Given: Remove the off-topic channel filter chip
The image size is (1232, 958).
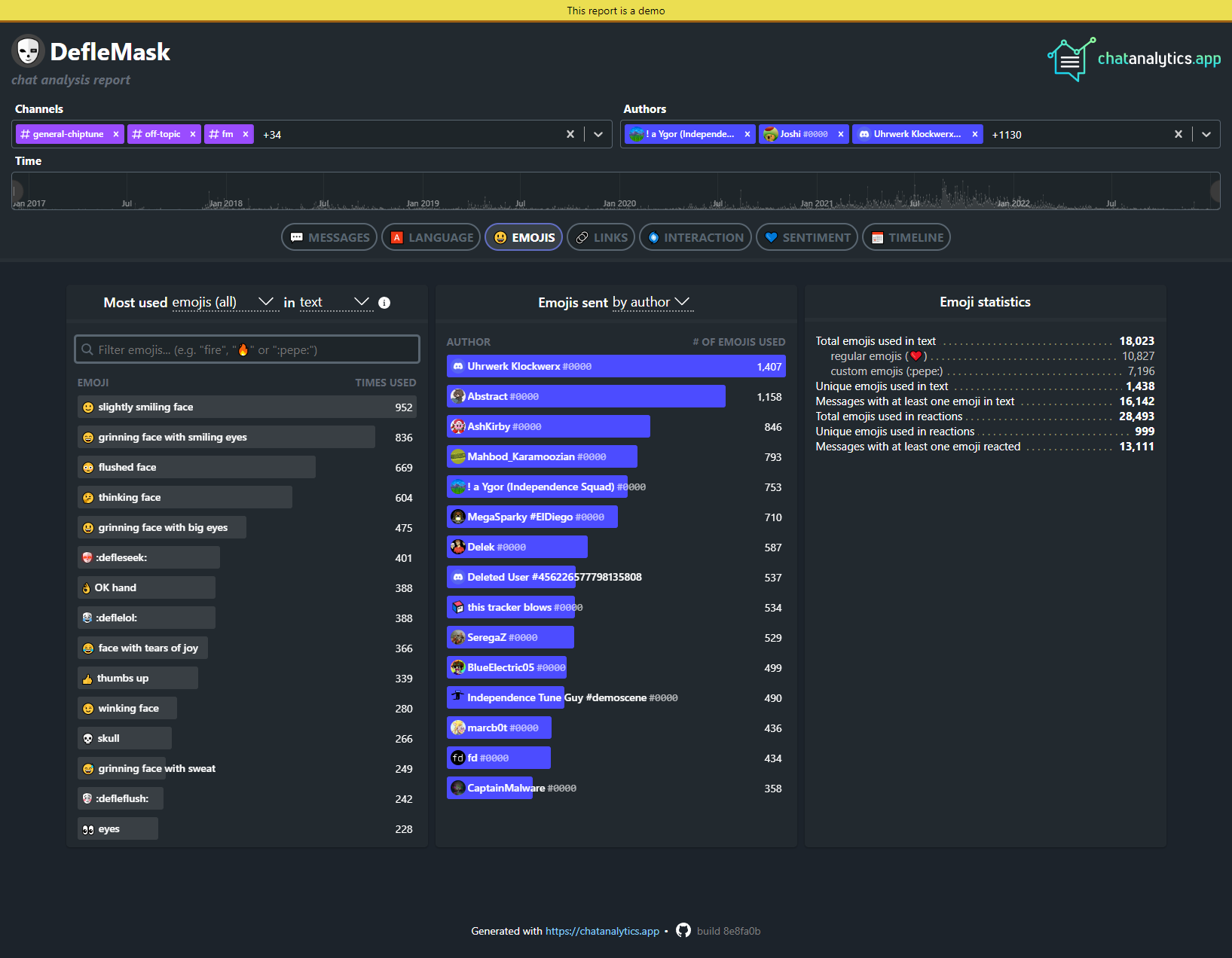Looking at the screenshot, I should coord(193,134).
